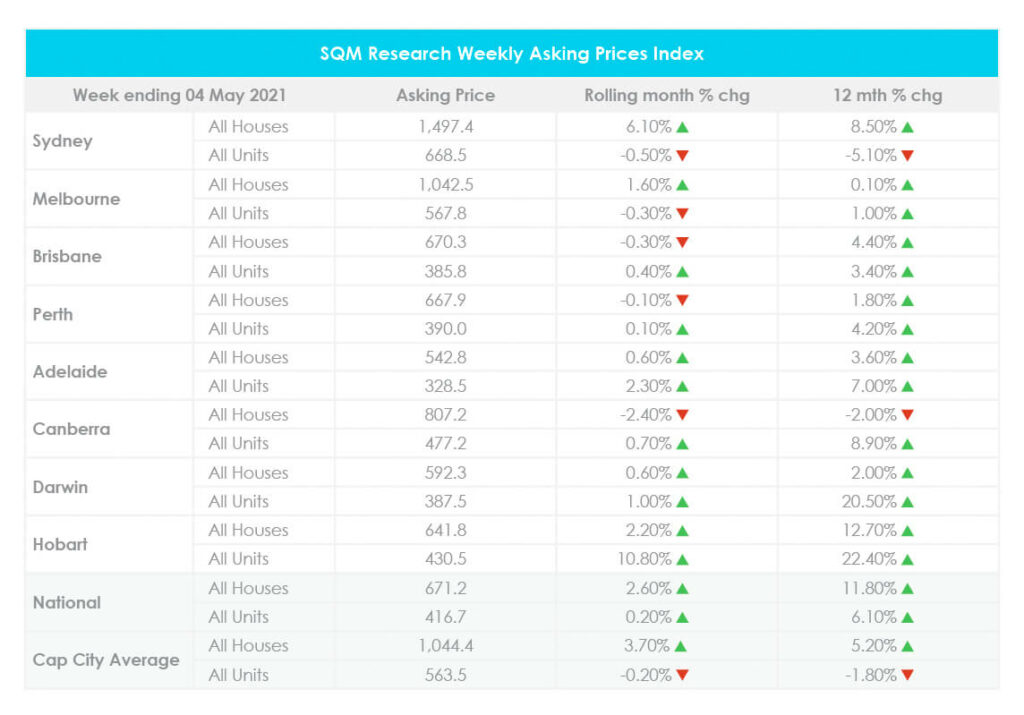
Task: Select the Melbourne row label
Action: coord(76,199)
